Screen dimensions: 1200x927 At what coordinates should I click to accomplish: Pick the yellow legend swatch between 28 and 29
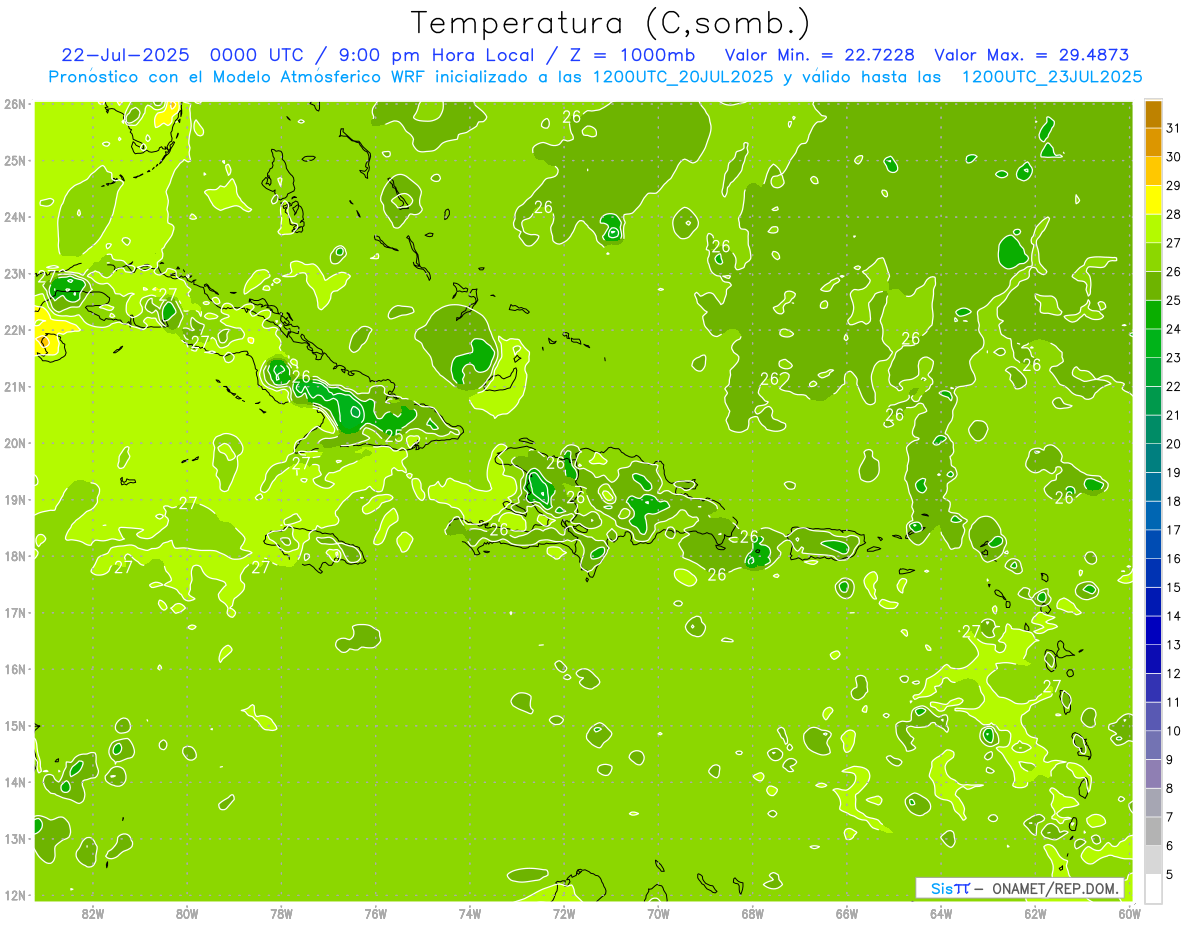[x=1153, y=200]
